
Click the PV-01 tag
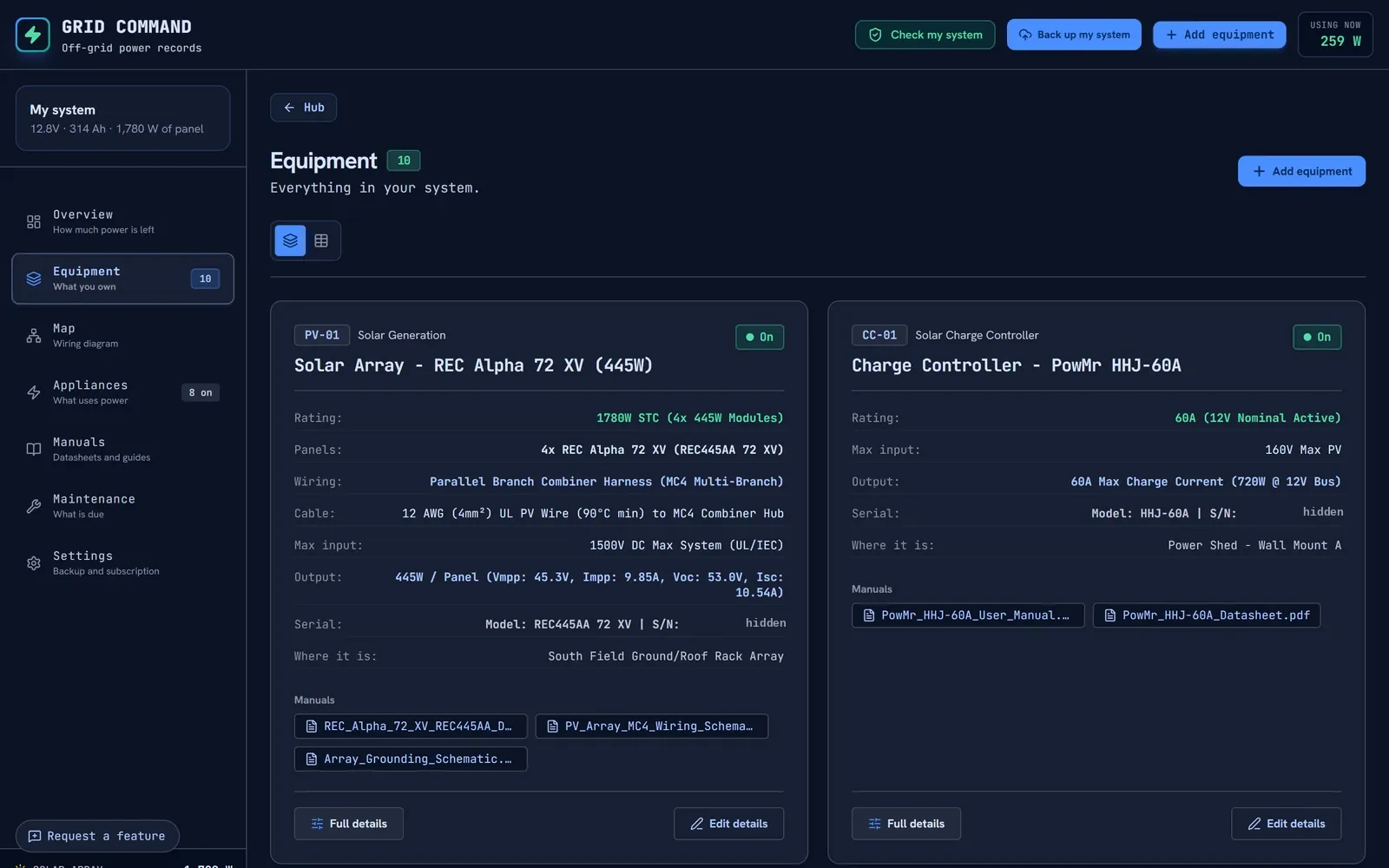(x=322, y=335)
